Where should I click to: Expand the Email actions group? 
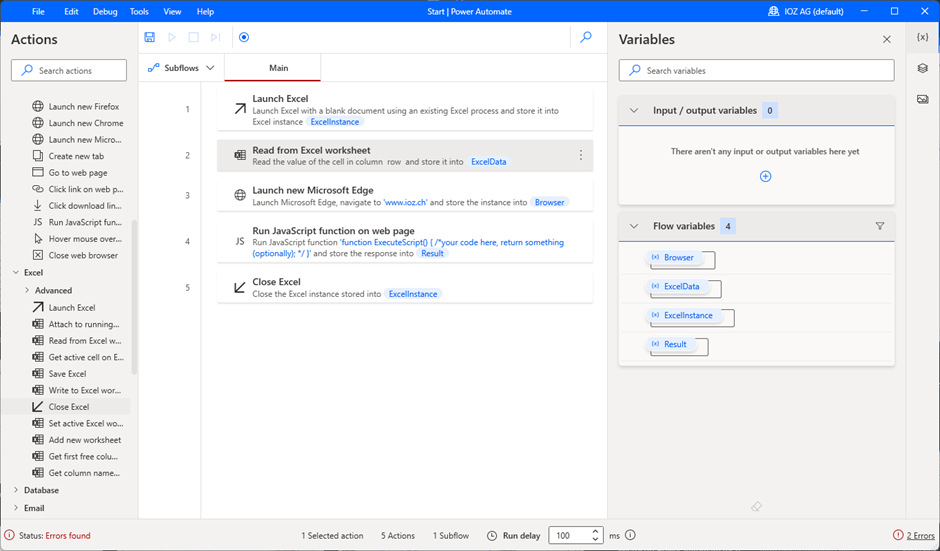(x=16, y=508)
